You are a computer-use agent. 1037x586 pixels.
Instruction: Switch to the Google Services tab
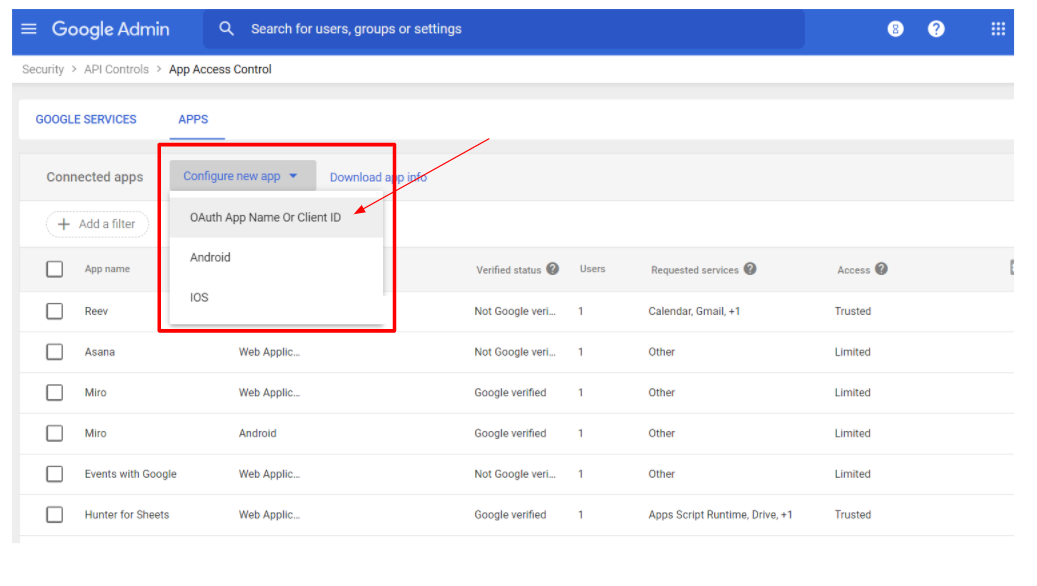point(86,119)
